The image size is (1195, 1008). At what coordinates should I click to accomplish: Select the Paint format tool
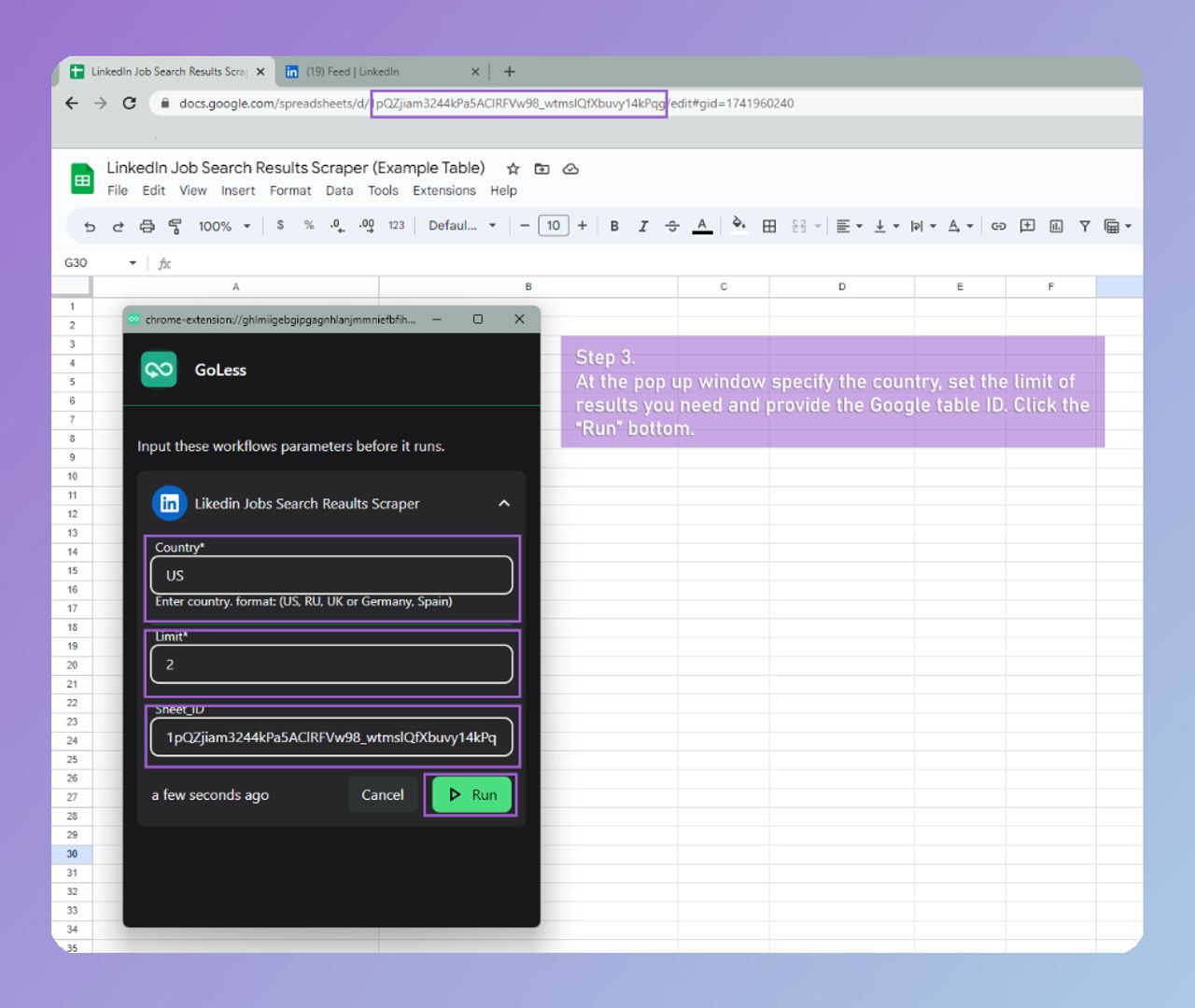175,226
